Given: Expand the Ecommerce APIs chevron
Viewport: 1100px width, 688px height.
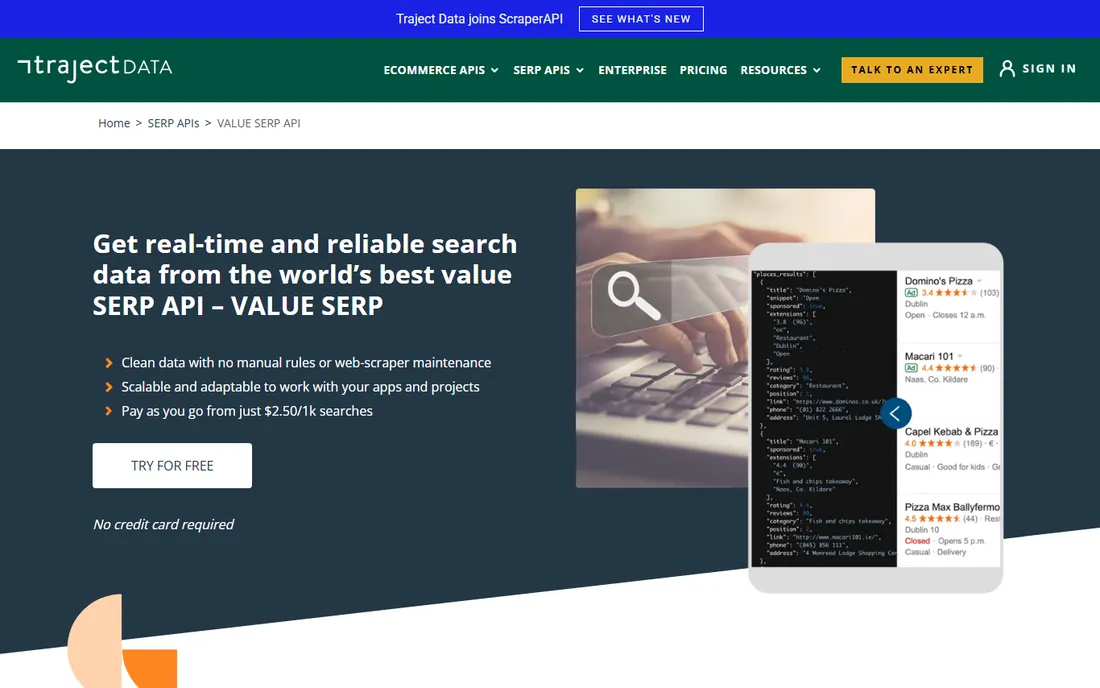Looking at the screenshot, I should pos(495,70).
